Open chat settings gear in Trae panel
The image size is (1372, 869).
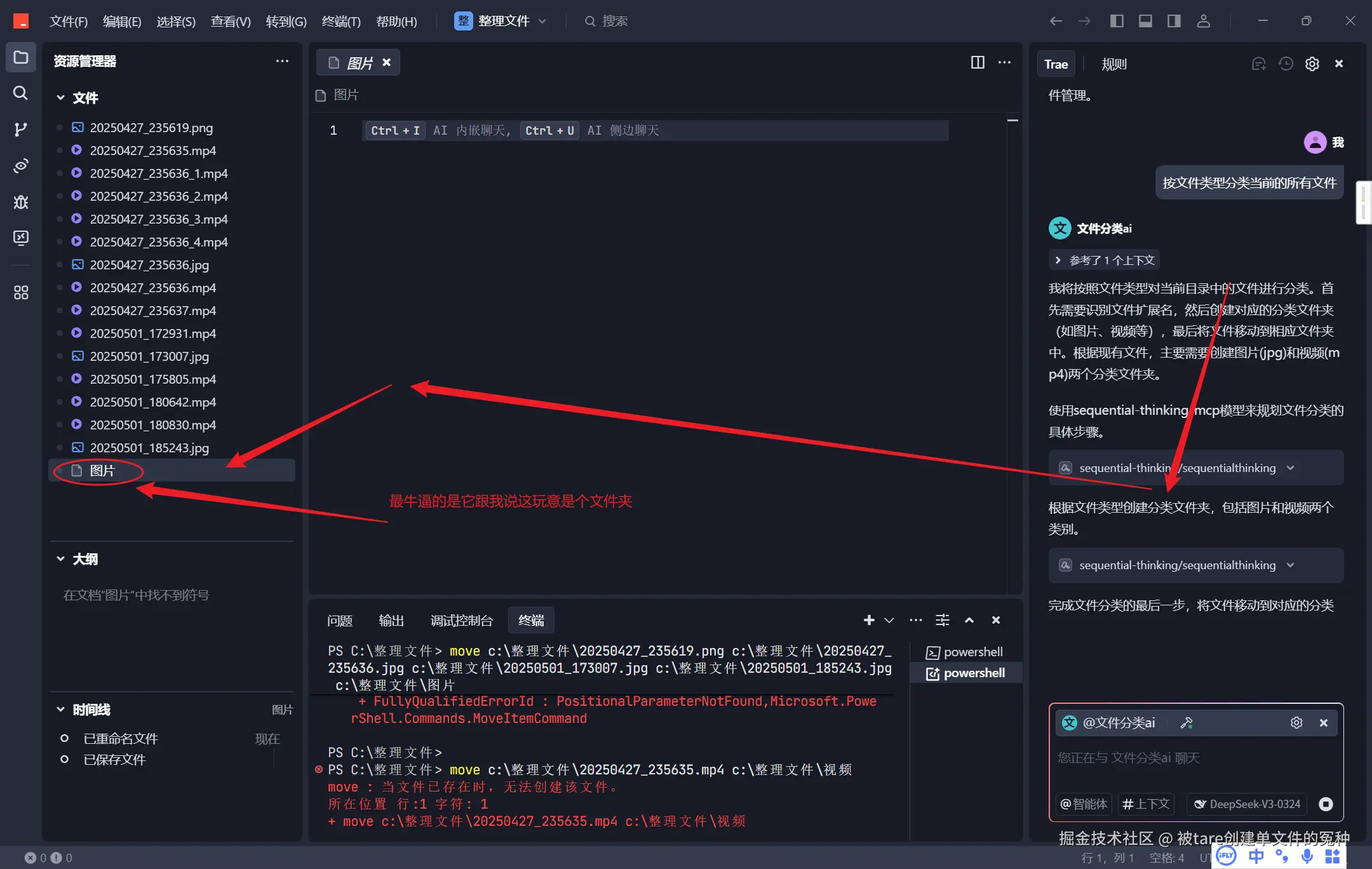(1312, 64)
